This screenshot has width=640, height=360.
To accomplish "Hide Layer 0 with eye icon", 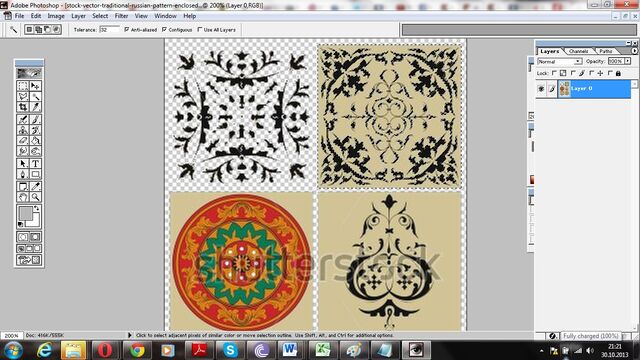I will [x=541, y=89].
